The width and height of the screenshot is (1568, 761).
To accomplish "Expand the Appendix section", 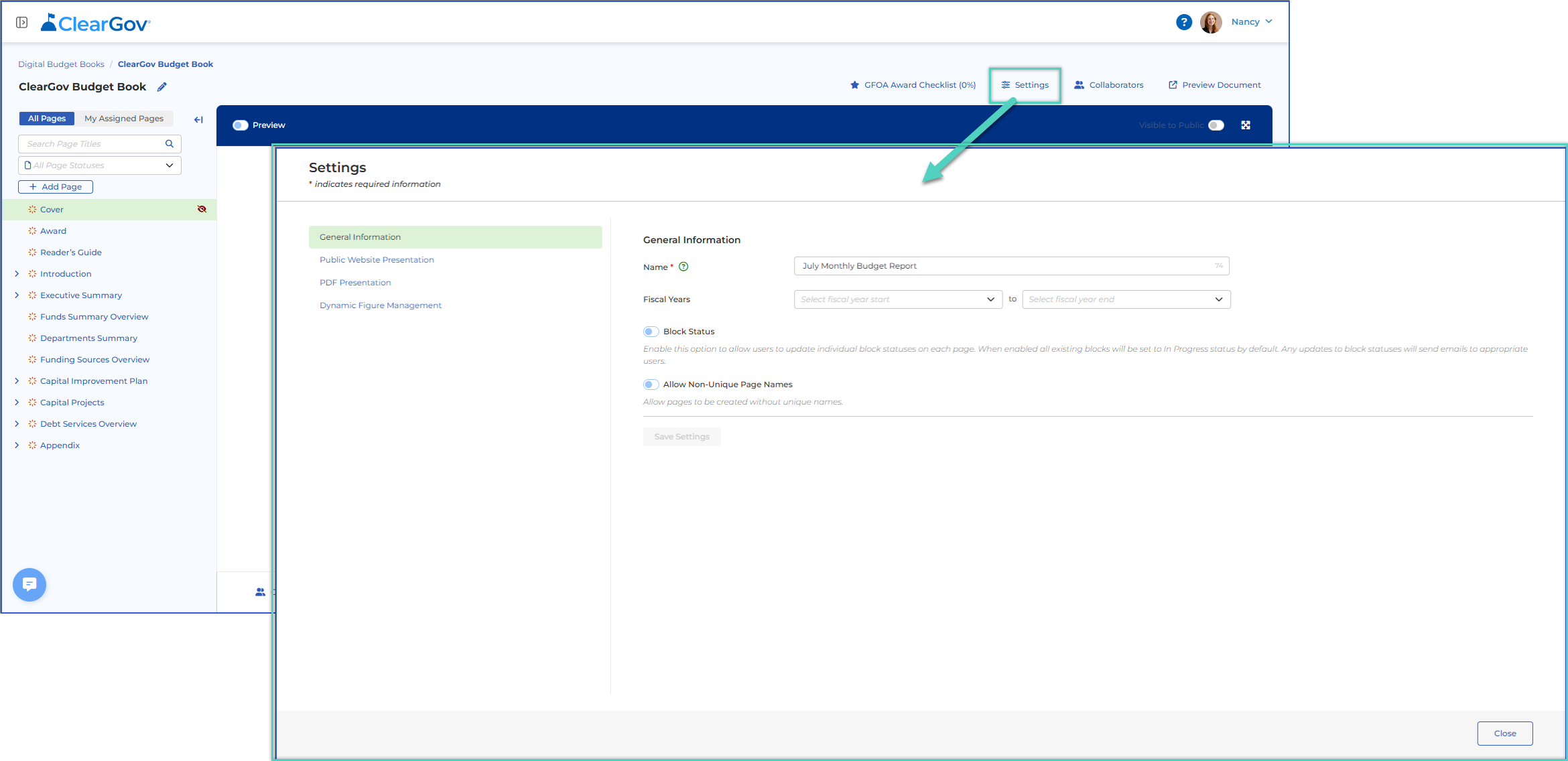I will [17, 445].
